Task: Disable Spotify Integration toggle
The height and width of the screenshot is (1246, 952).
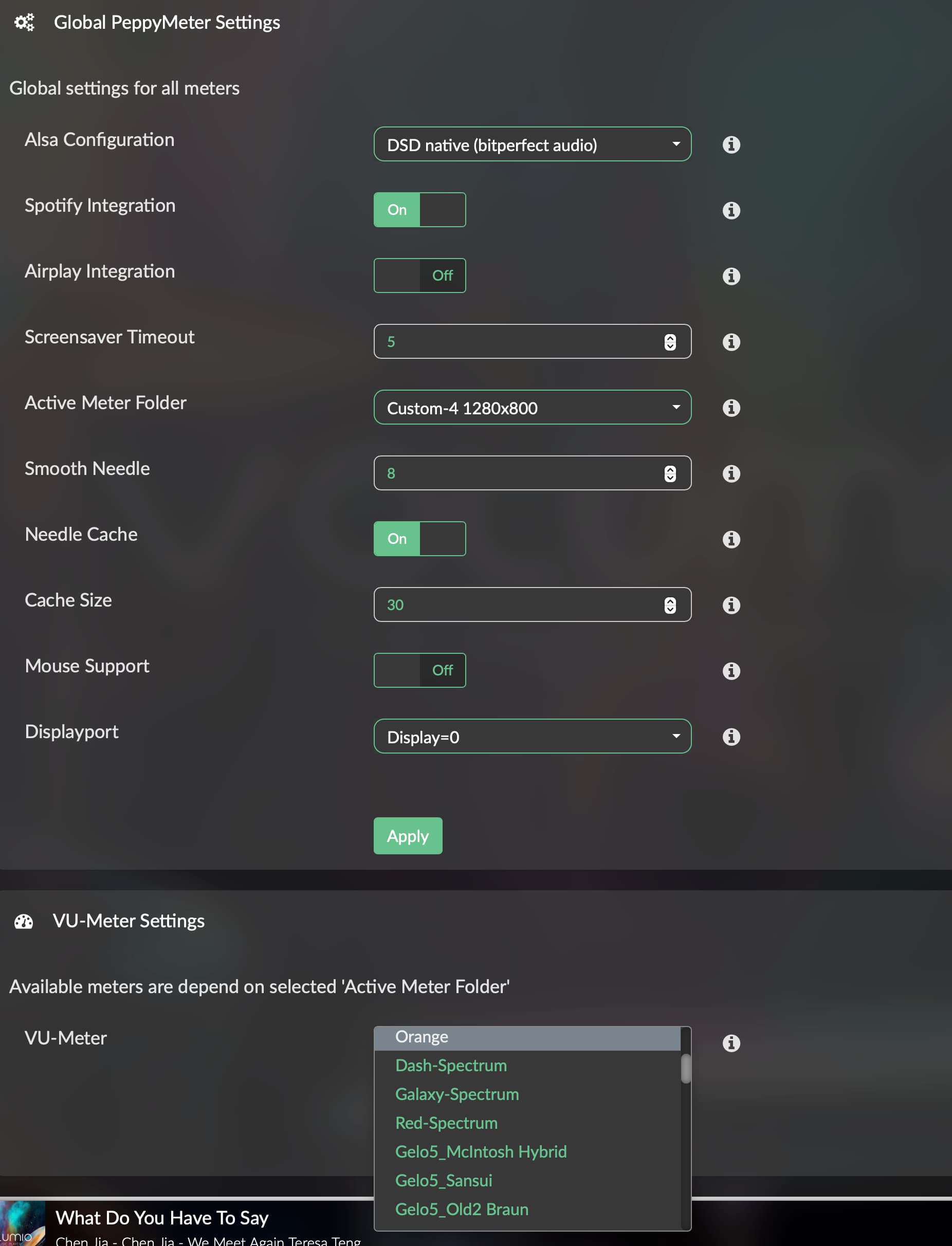Action: pos(419,210)
